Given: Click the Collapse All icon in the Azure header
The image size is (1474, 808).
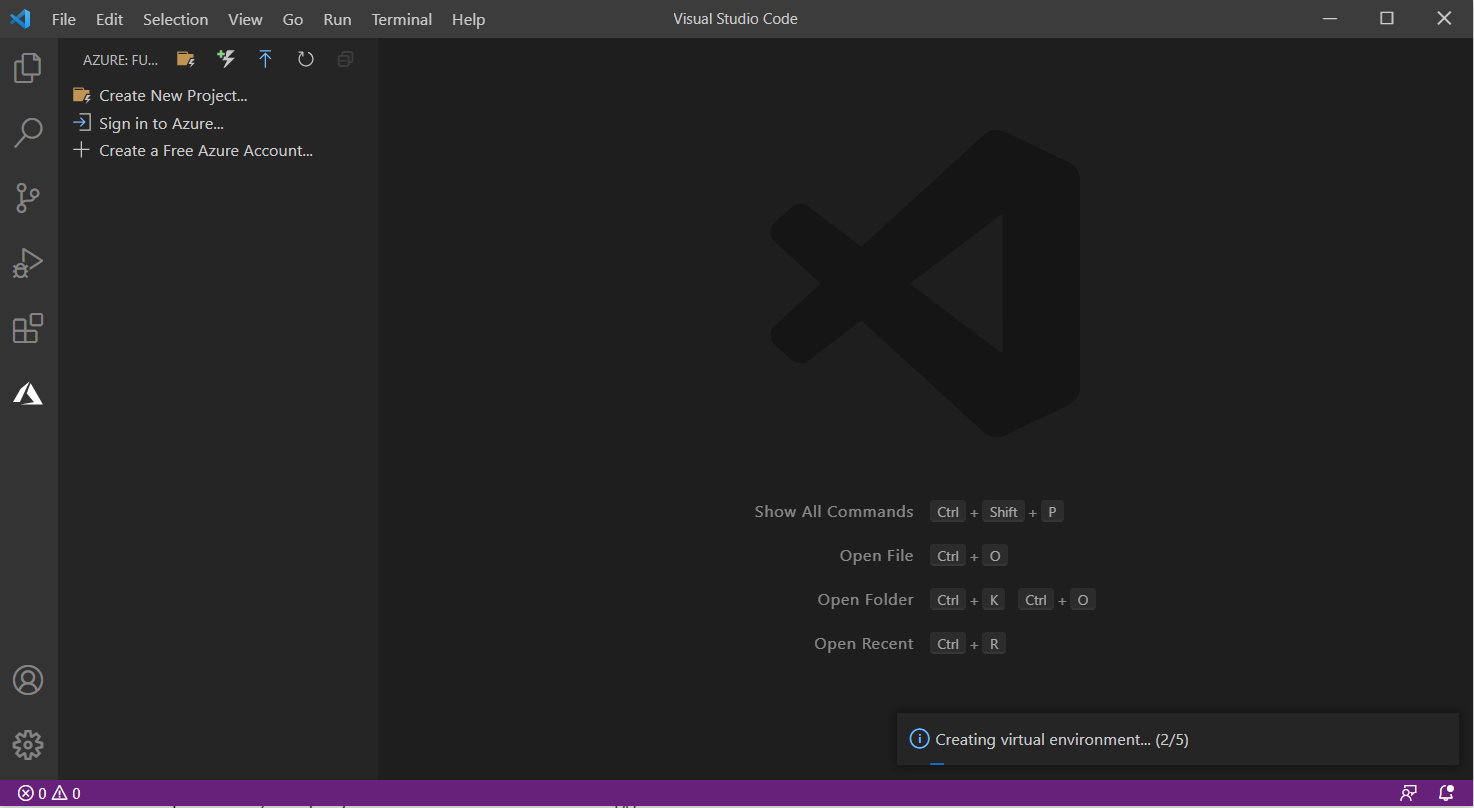Looking at the screenshot, I should 345,59.
